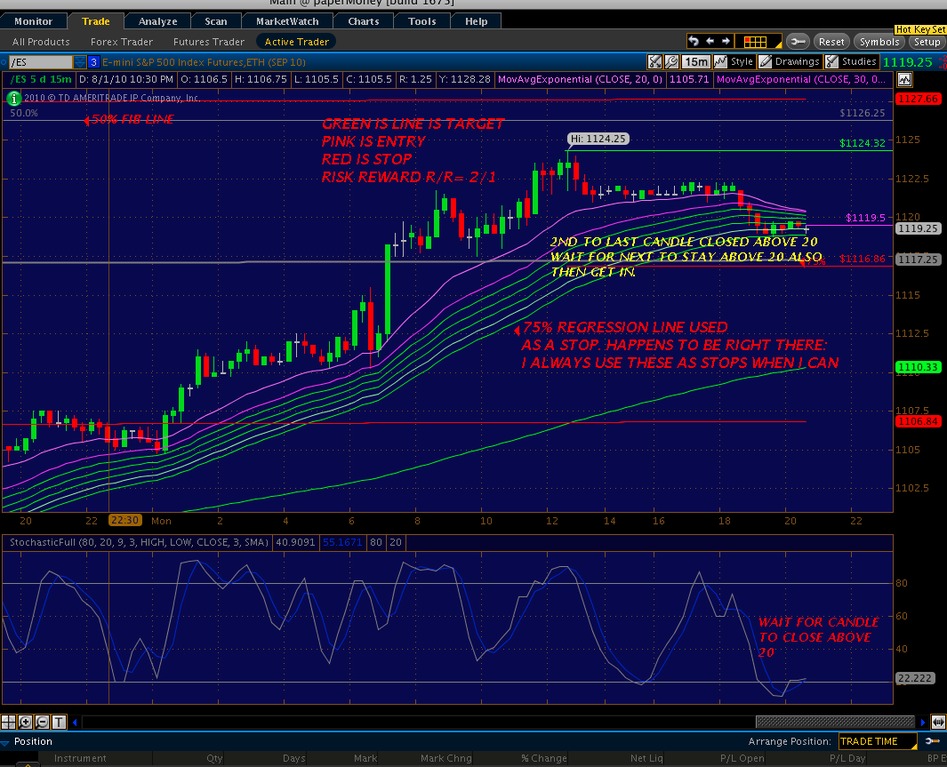Open the Arrange Position TRADE TIME dropdown
947x767 pixels.
click(878, 742)
